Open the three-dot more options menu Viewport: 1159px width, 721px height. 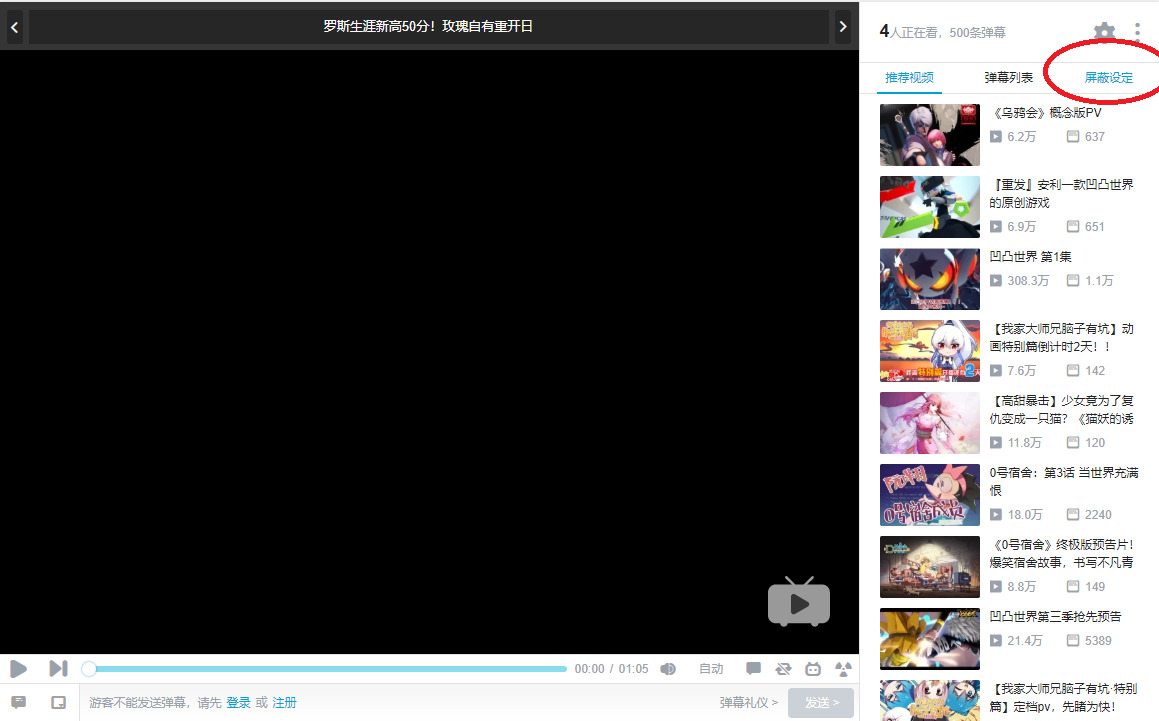(1137, 32)
